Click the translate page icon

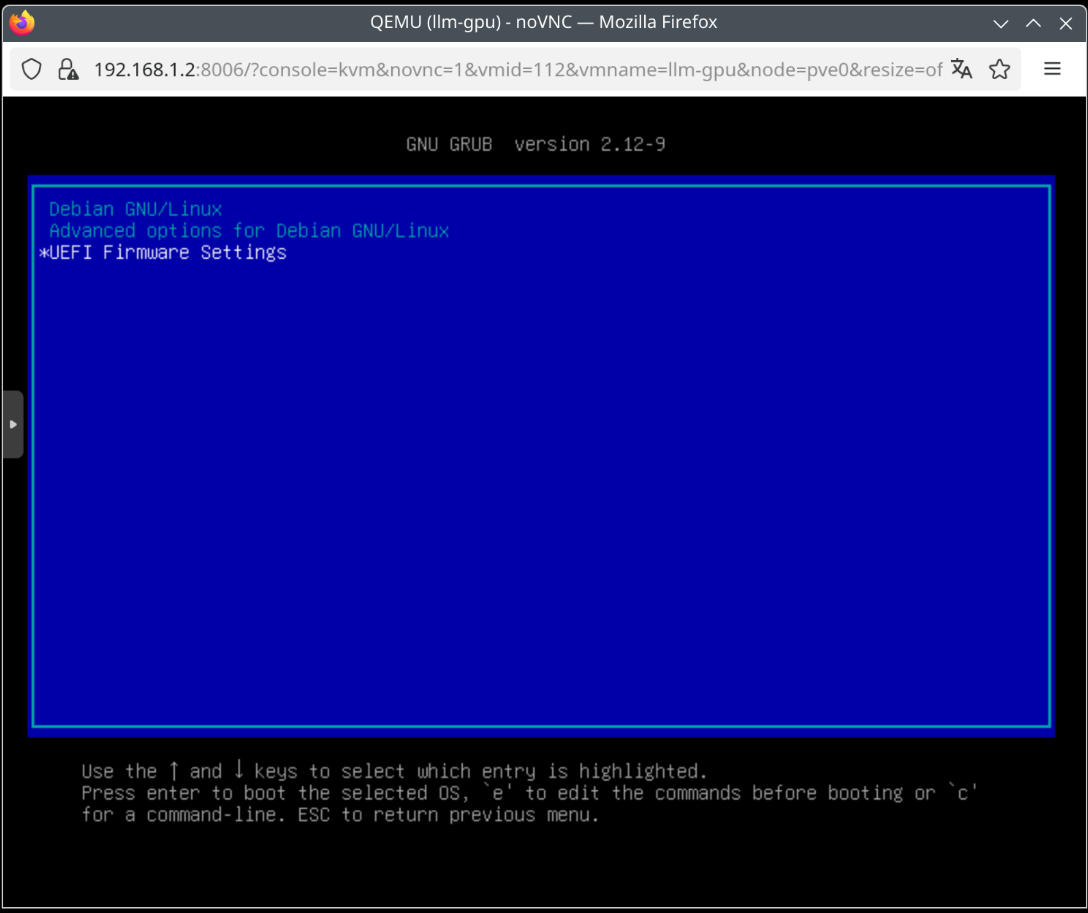tap(962, 69)
